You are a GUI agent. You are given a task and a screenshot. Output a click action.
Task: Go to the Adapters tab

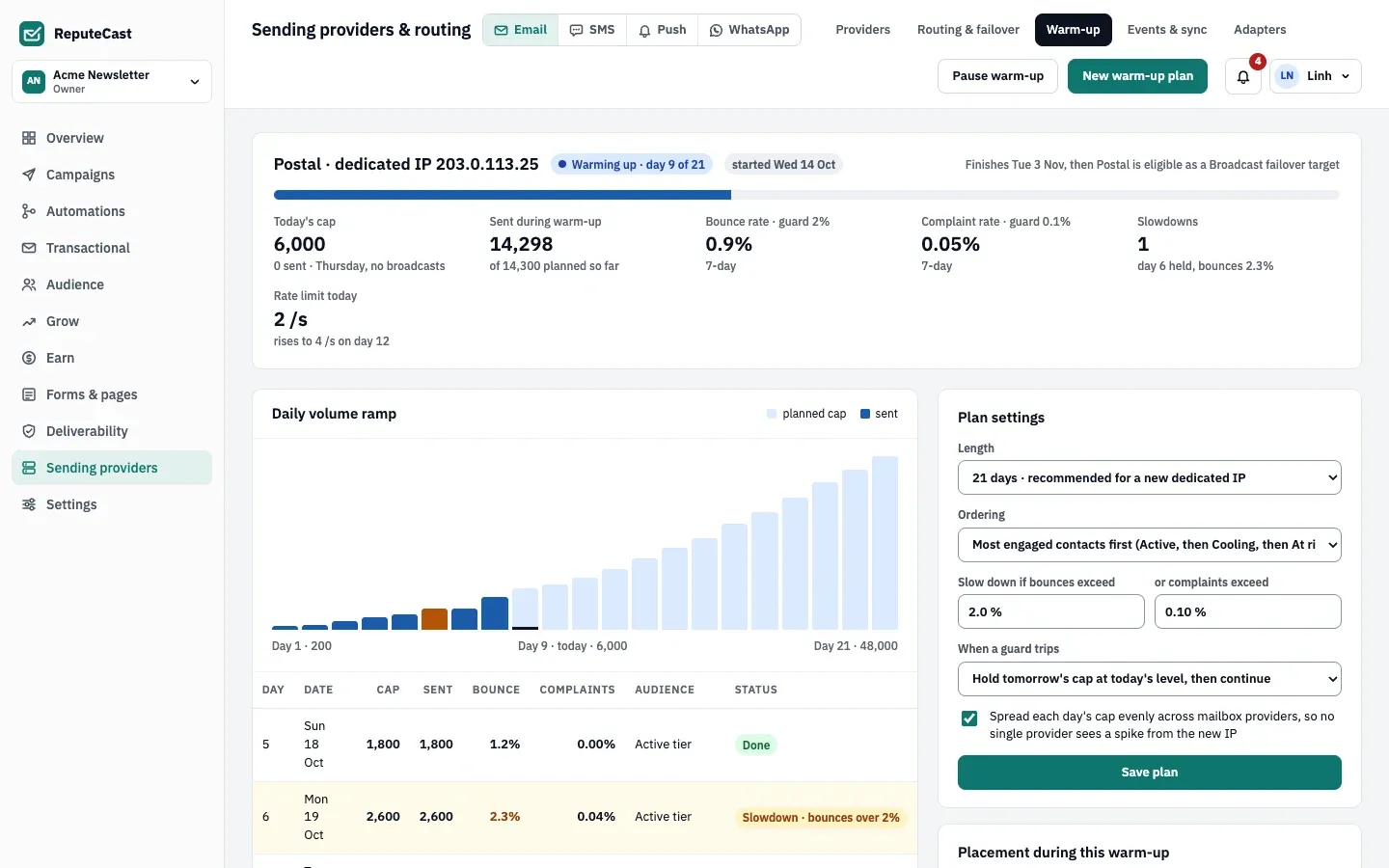pos(1260,30)
